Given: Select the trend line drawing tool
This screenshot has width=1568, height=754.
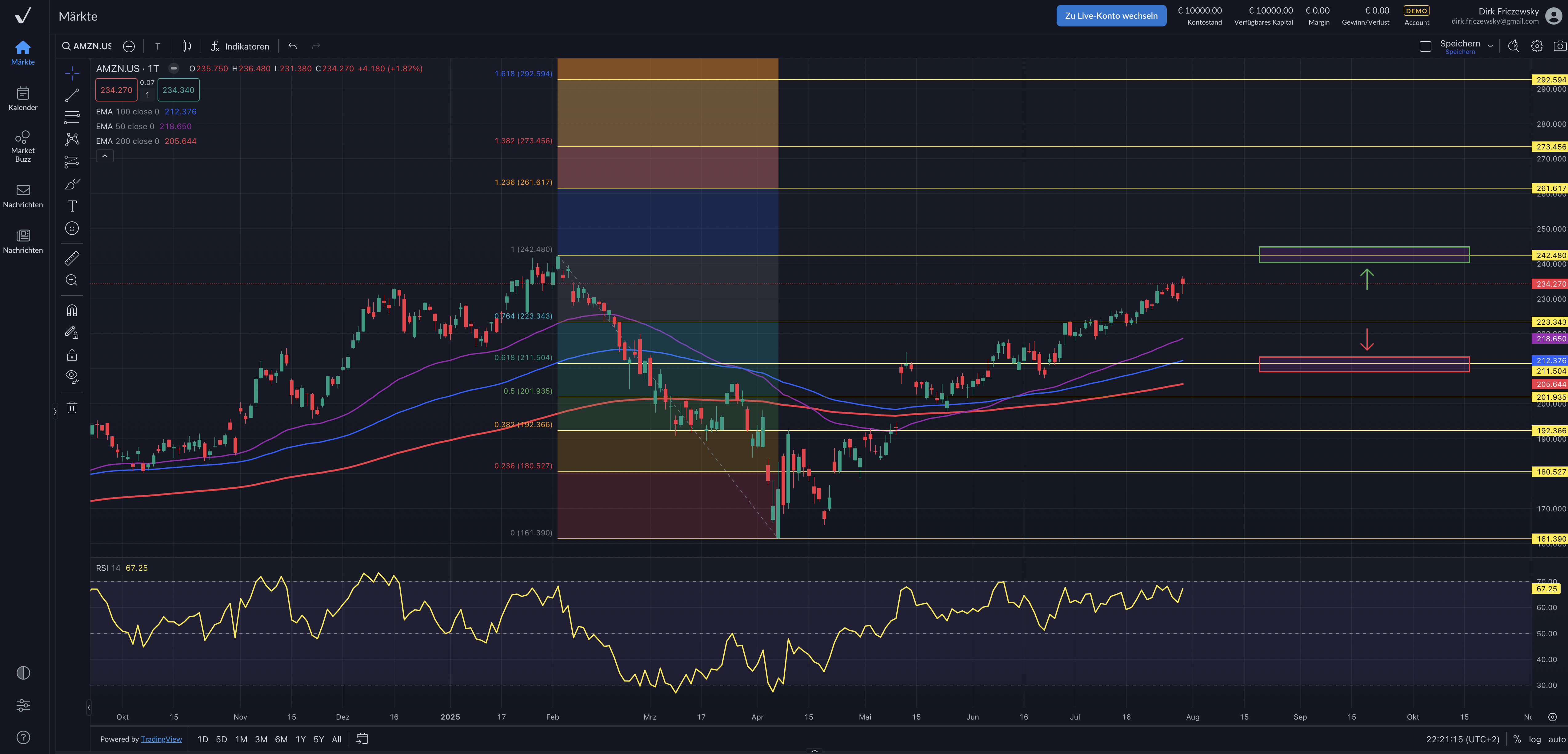Looking at the screenshot, I should (x=72, y=96).
